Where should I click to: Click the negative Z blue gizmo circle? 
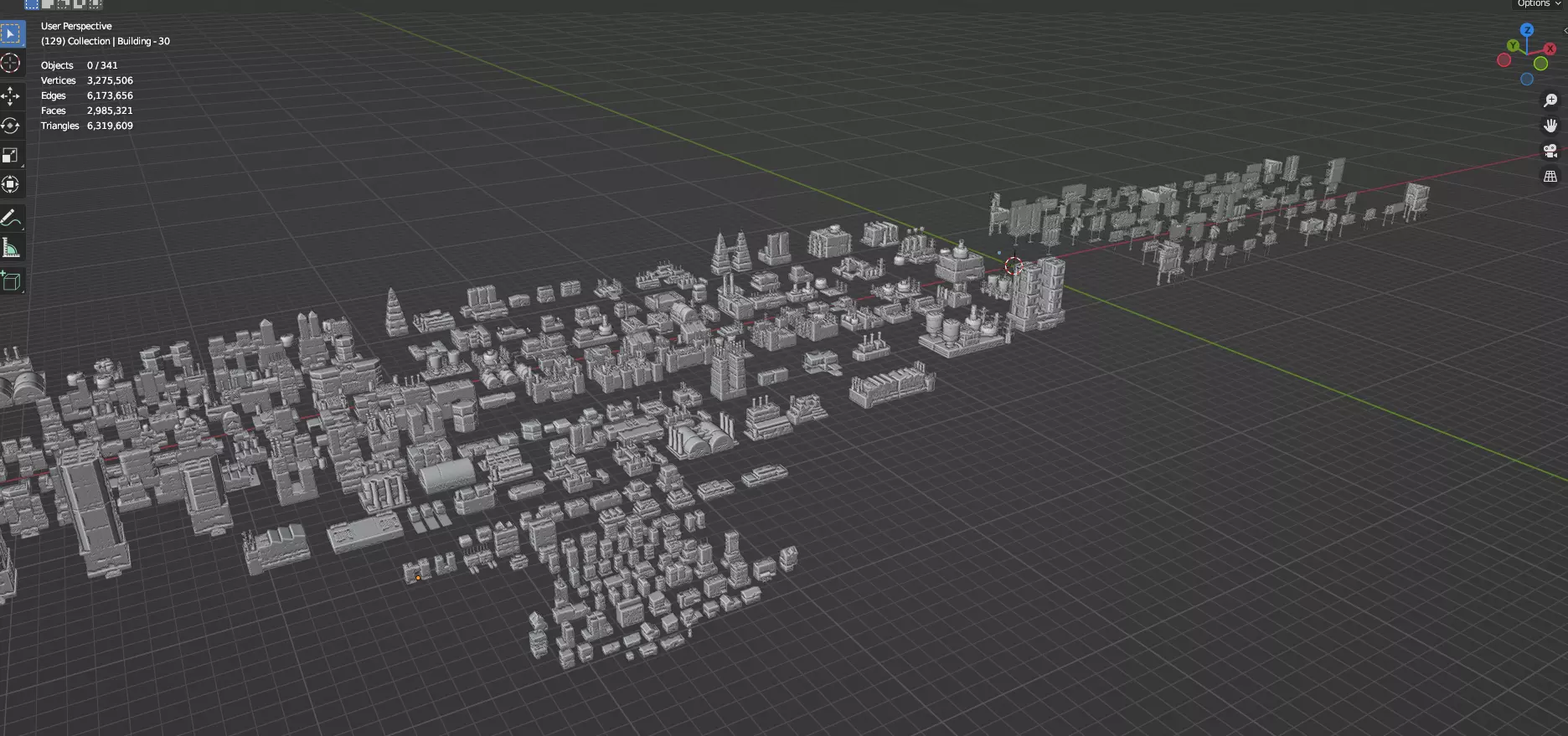click(1527, 79)
